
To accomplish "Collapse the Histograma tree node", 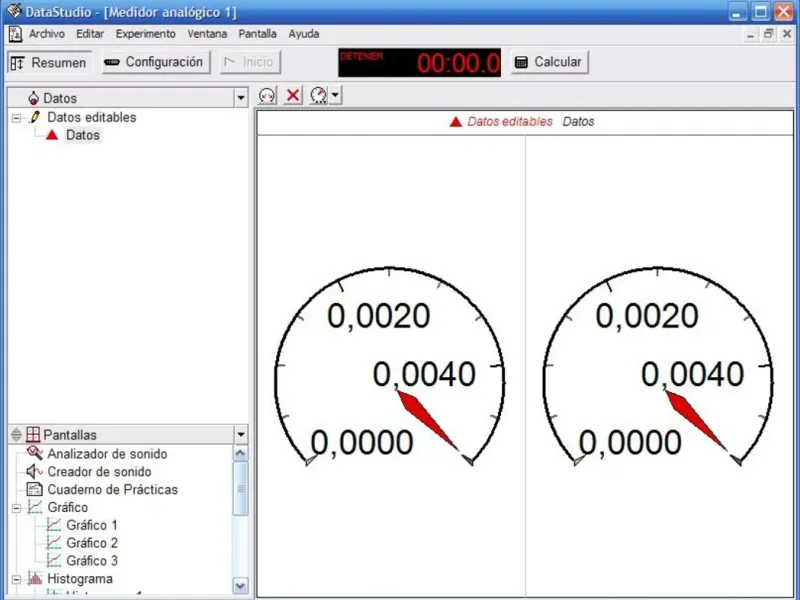I will [x=16, y=580].
